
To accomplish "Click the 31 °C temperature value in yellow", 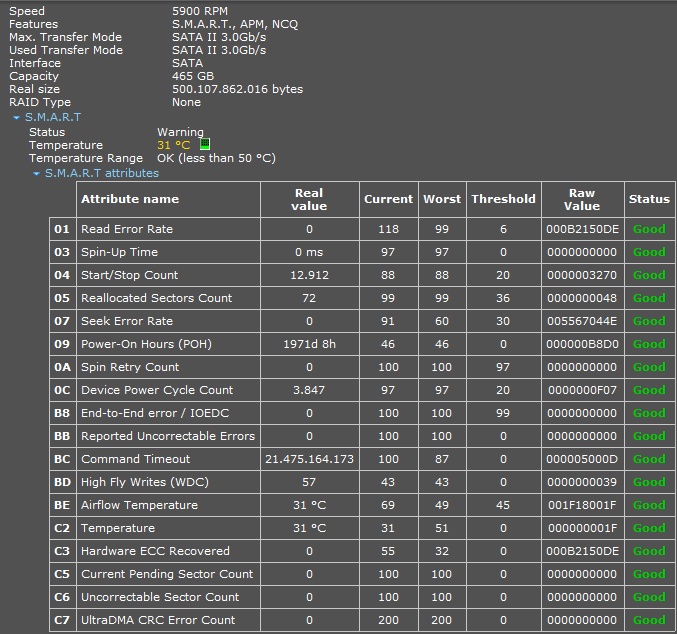I will coord(174,145).
